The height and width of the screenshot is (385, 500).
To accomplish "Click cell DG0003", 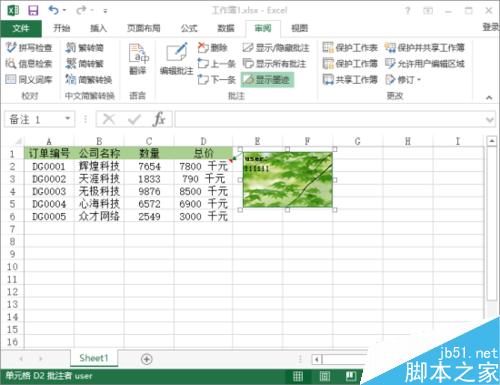I will tap(49, 191).
